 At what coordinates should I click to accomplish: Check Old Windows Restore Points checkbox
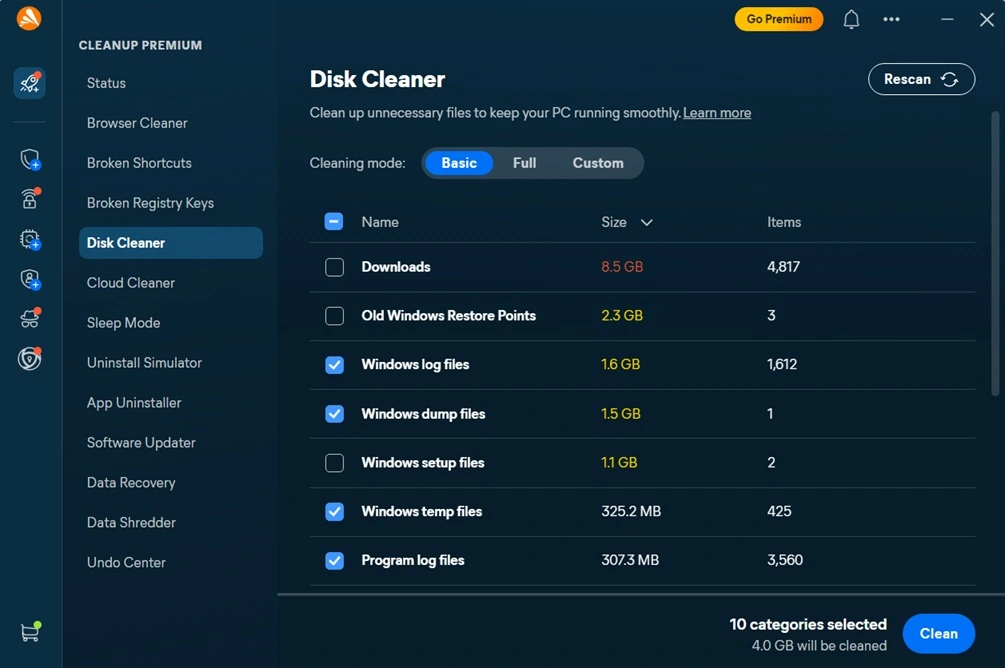click(334, 315)
